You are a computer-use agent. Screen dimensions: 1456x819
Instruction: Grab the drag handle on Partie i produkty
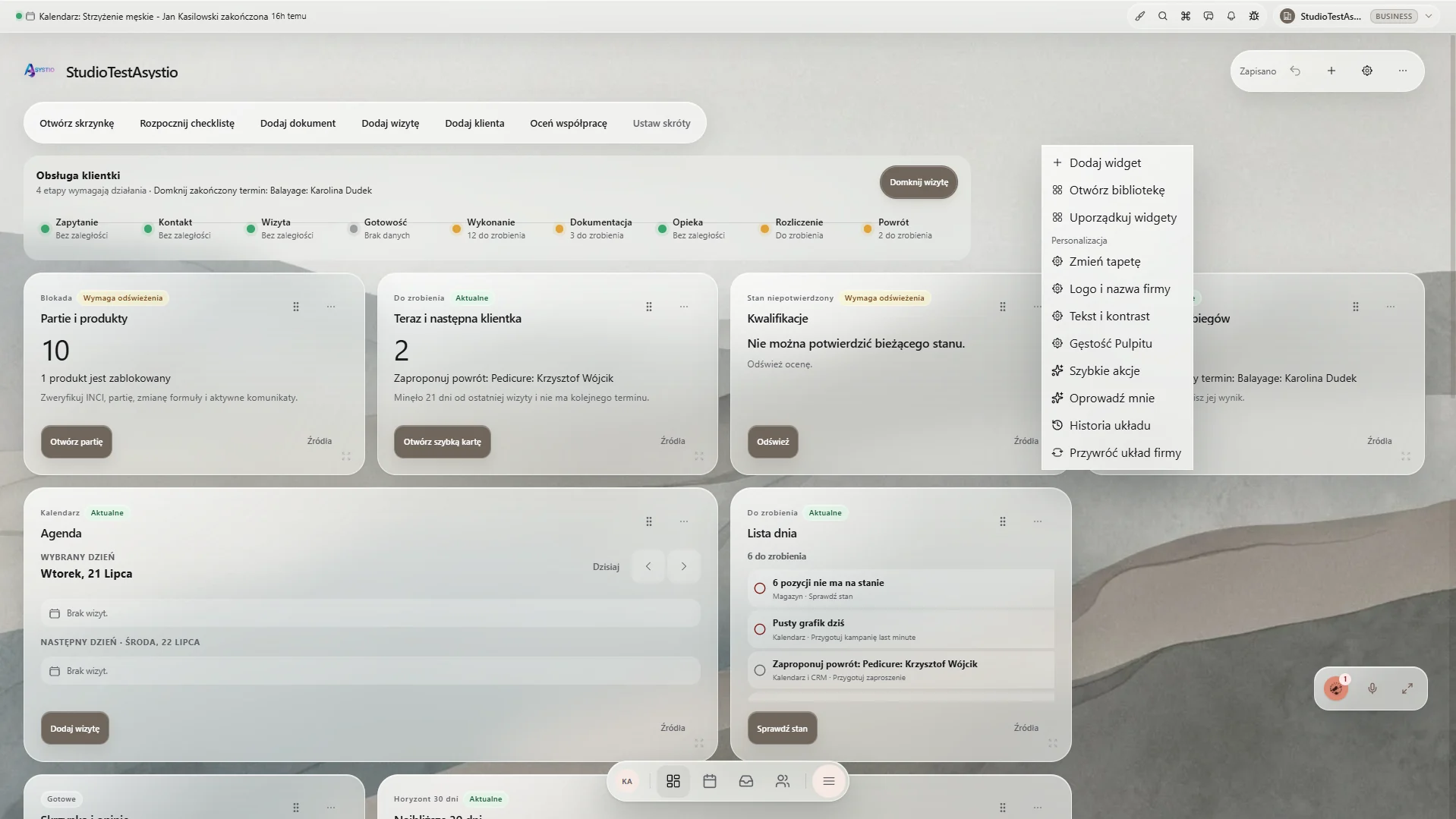295,307
